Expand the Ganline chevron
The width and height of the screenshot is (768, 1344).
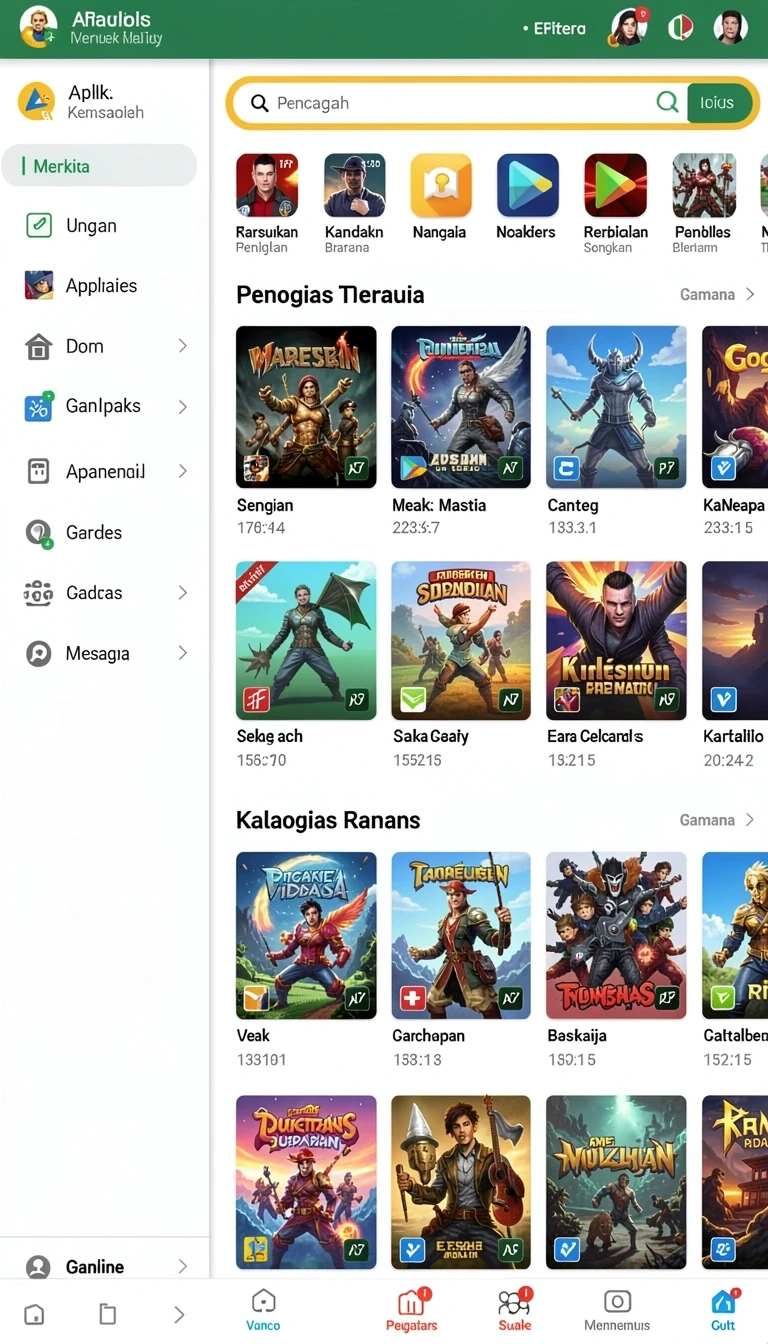[x=182, y=1266]
